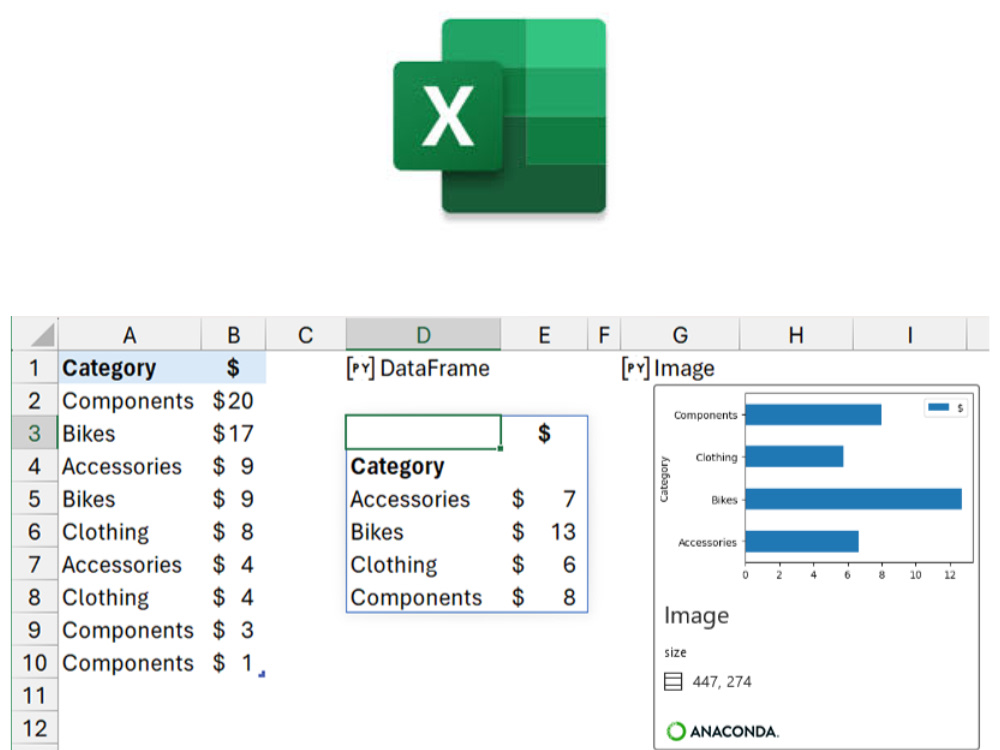Click the PY icon beside Image

point(635,368)
